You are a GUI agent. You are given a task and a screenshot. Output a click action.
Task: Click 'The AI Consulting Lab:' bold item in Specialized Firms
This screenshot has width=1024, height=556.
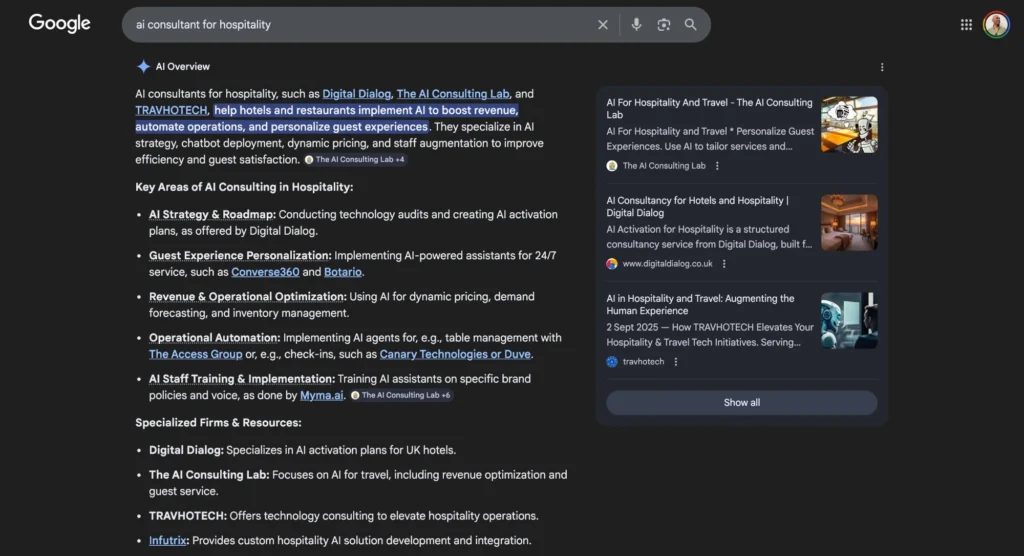209,475
